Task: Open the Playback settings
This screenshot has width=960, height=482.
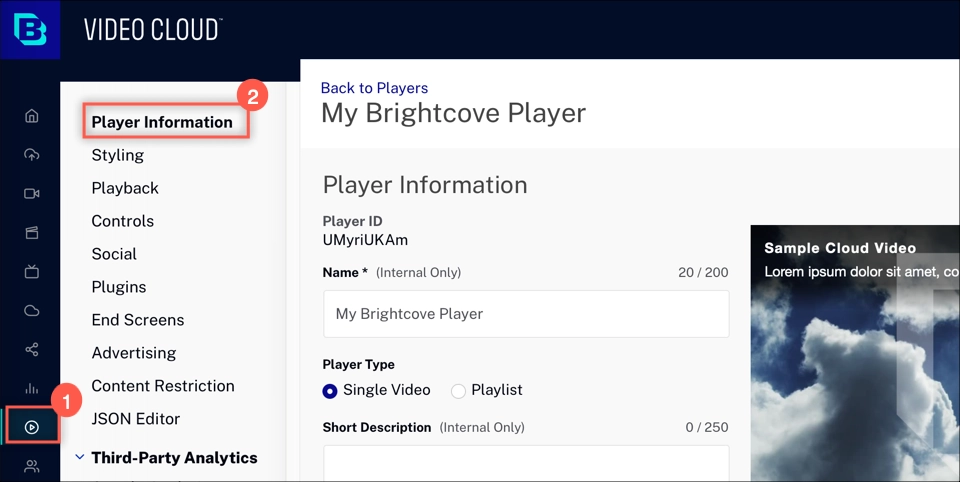Action: click(125, 188)
